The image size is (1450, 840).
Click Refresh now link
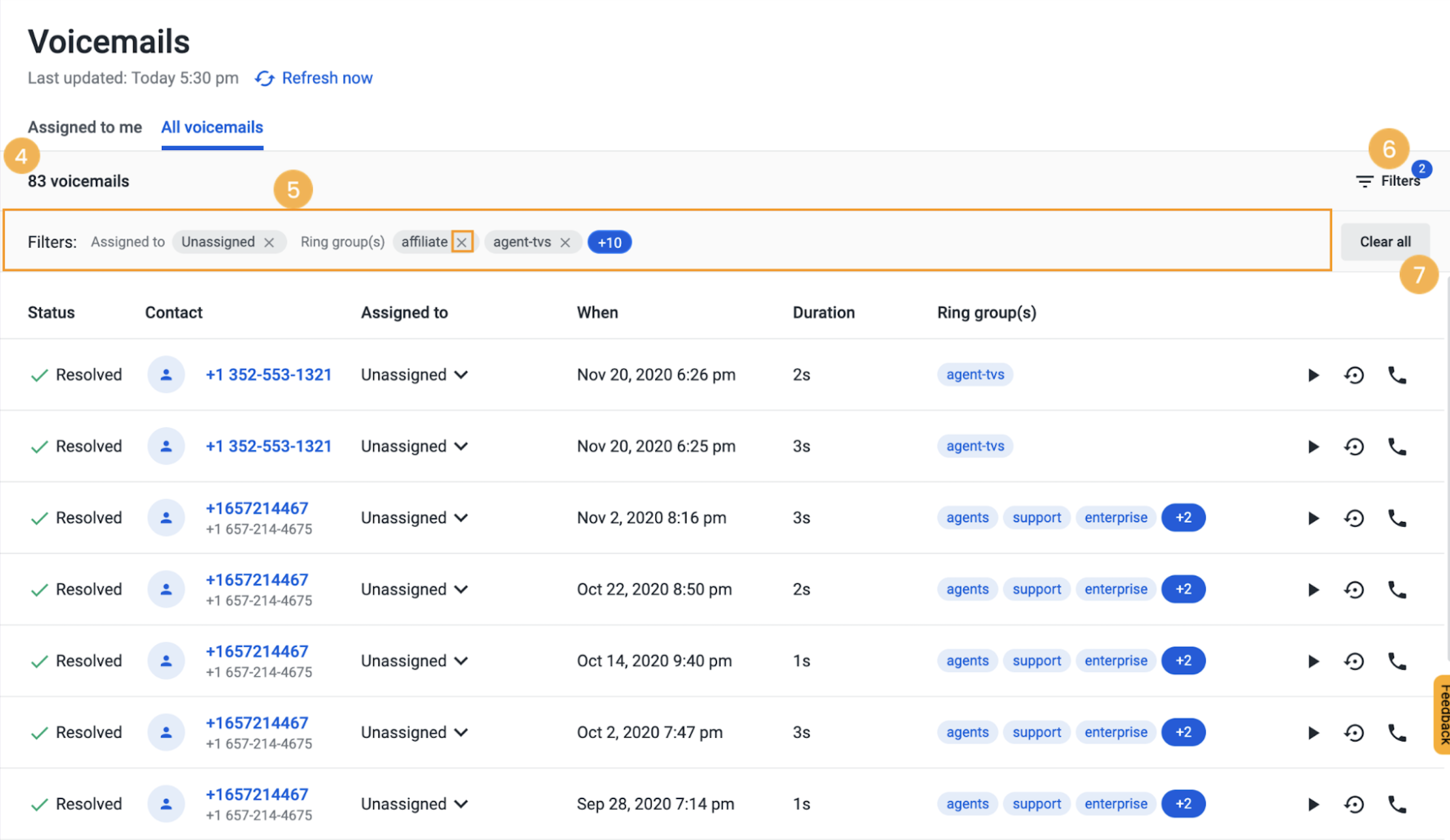(327, 78)
